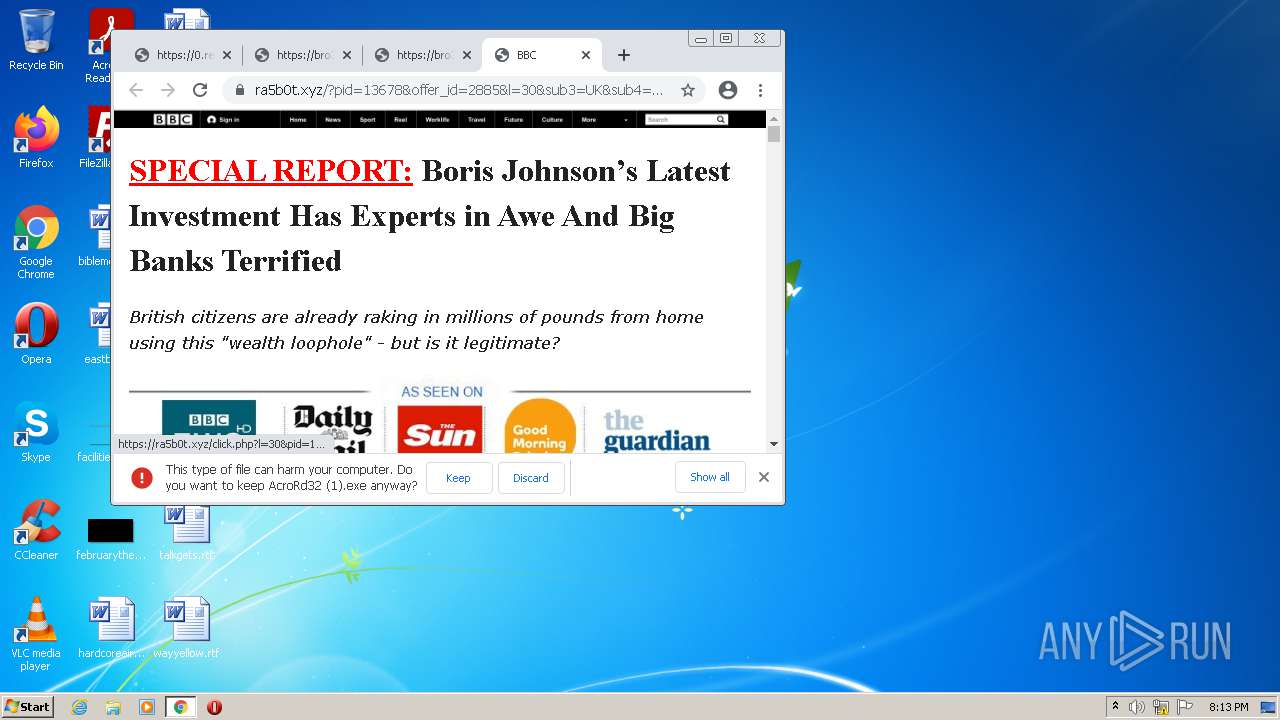The image size is (1280, 720).
Task: Click The Sun logo under As Seen On
Action: [x=440, y=430]
